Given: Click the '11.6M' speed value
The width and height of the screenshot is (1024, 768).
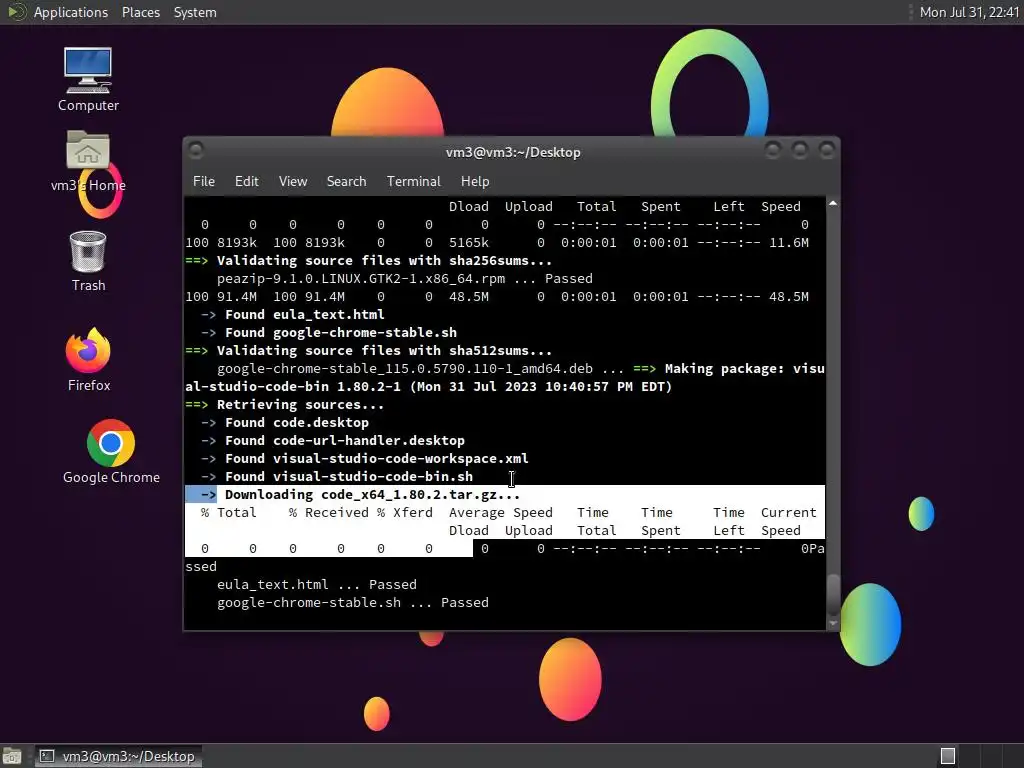Looking at the screenshot, I should (x=788, y=243).
